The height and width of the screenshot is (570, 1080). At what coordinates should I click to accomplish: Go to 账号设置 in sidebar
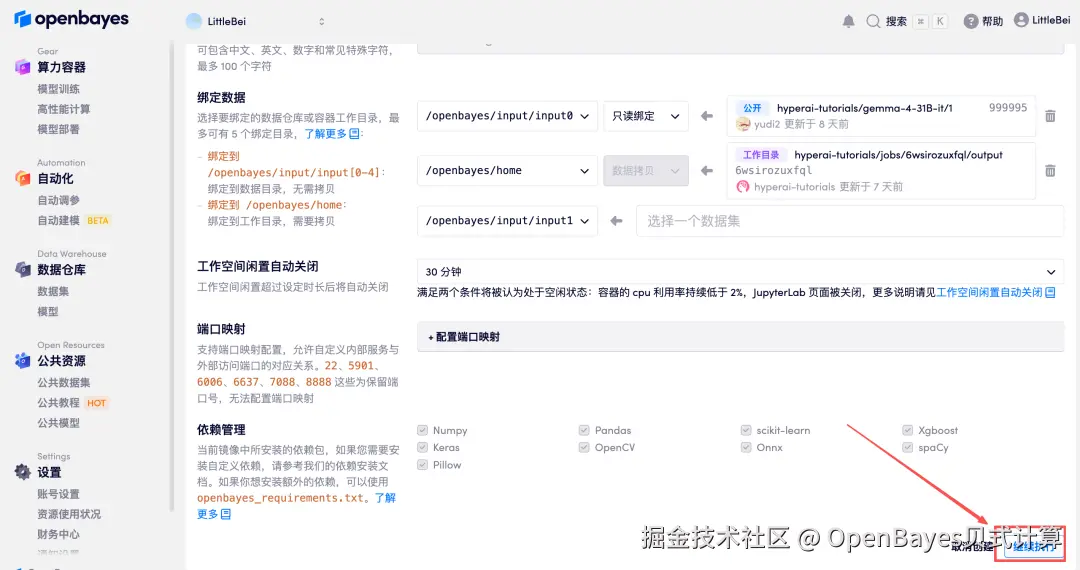[59, 494]
